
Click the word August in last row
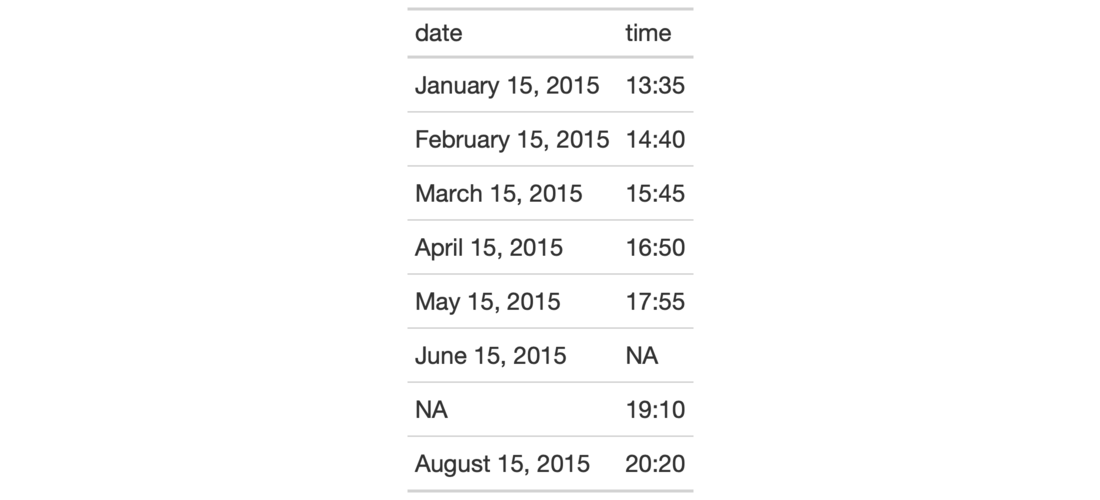(449, 464)
